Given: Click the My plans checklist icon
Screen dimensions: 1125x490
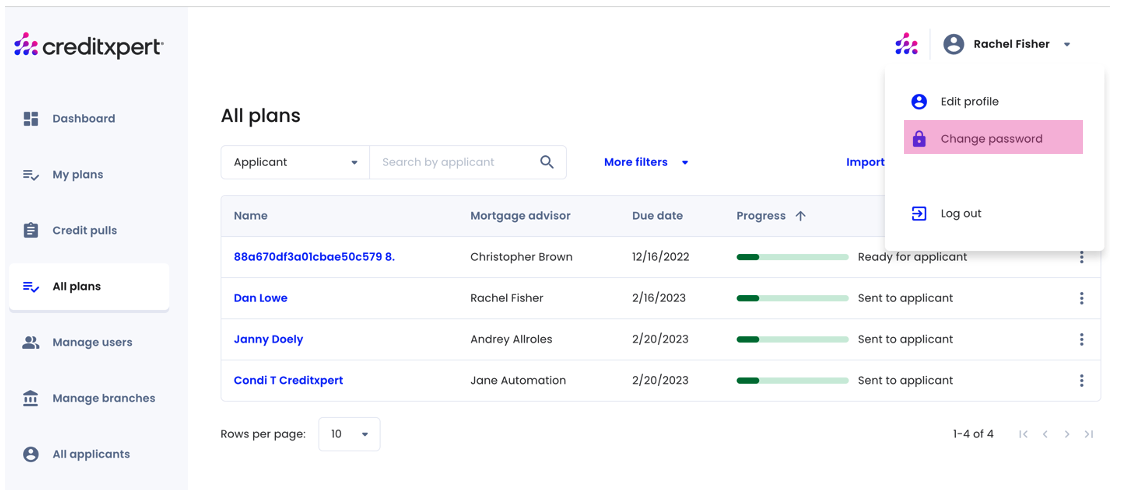Looking at the screenshot, I should (31, 174).
